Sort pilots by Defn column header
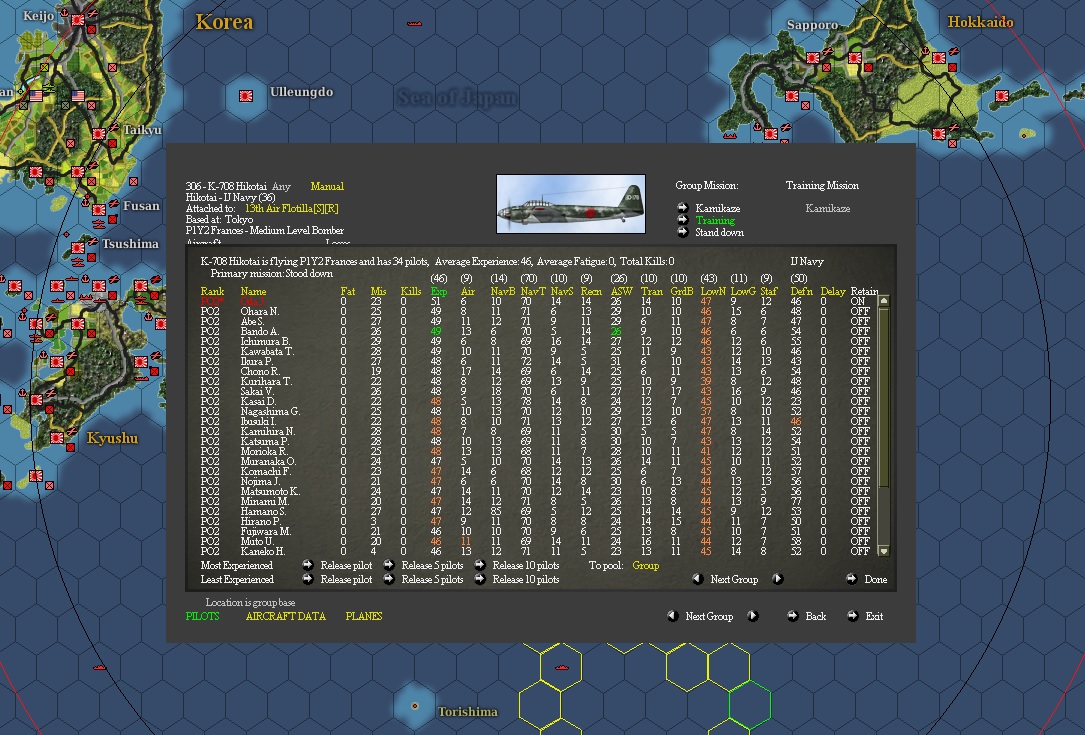 tap(801, 291)
